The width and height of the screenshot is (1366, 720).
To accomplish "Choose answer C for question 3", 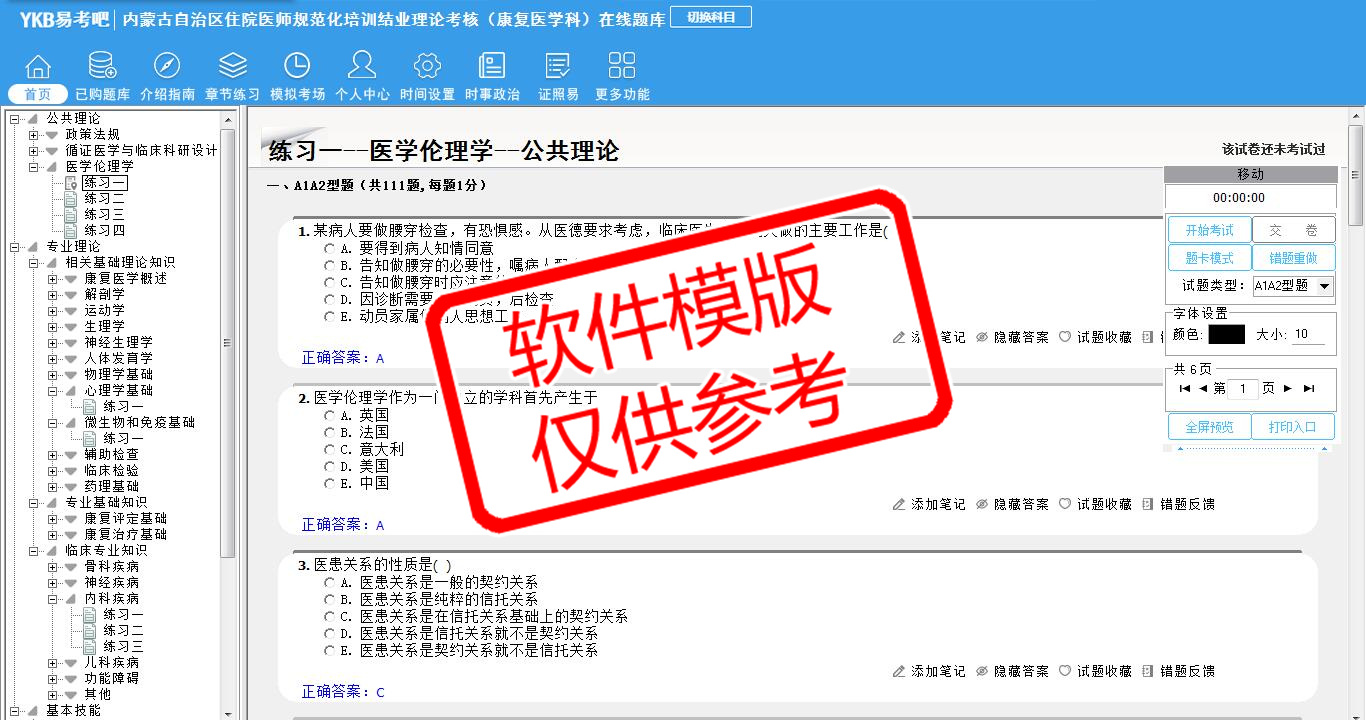I will click(x=330, y=617).
